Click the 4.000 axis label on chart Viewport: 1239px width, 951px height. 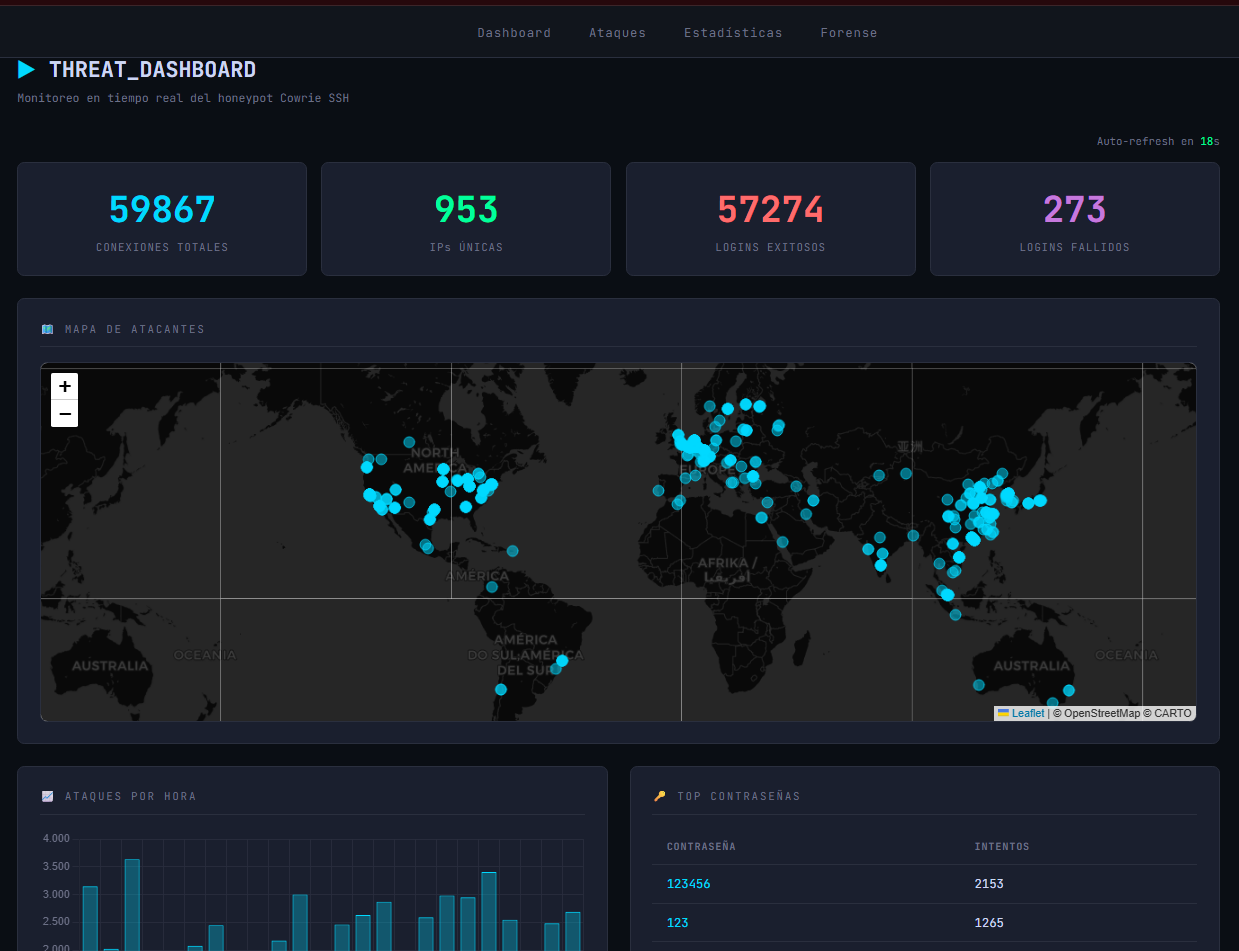click(x=56, y=838)
